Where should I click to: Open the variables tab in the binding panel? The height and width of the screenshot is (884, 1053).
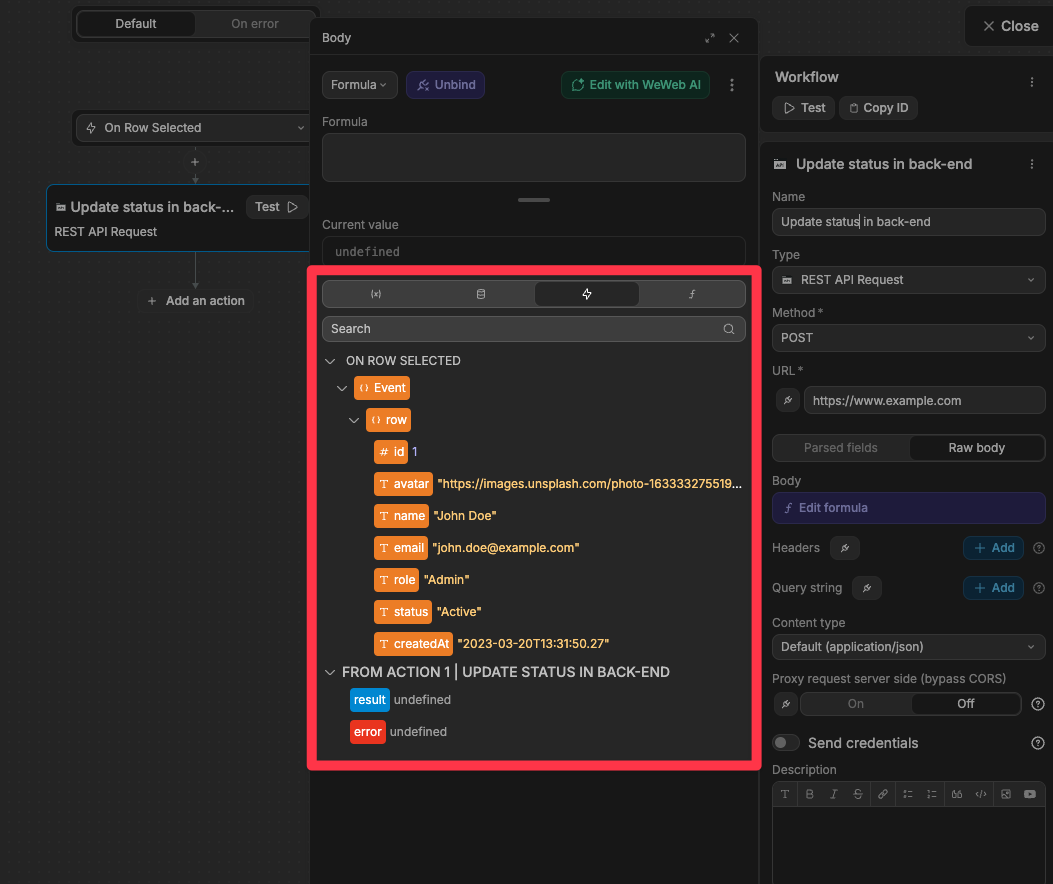pos(376,294)
